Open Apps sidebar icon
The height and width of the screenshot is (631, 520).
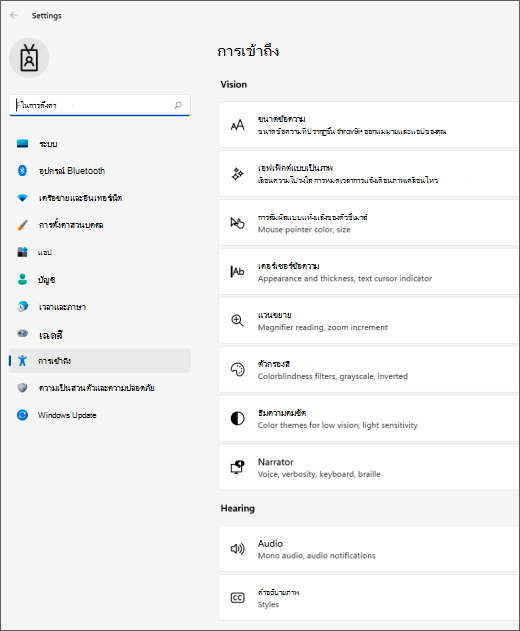coord(23,252)
